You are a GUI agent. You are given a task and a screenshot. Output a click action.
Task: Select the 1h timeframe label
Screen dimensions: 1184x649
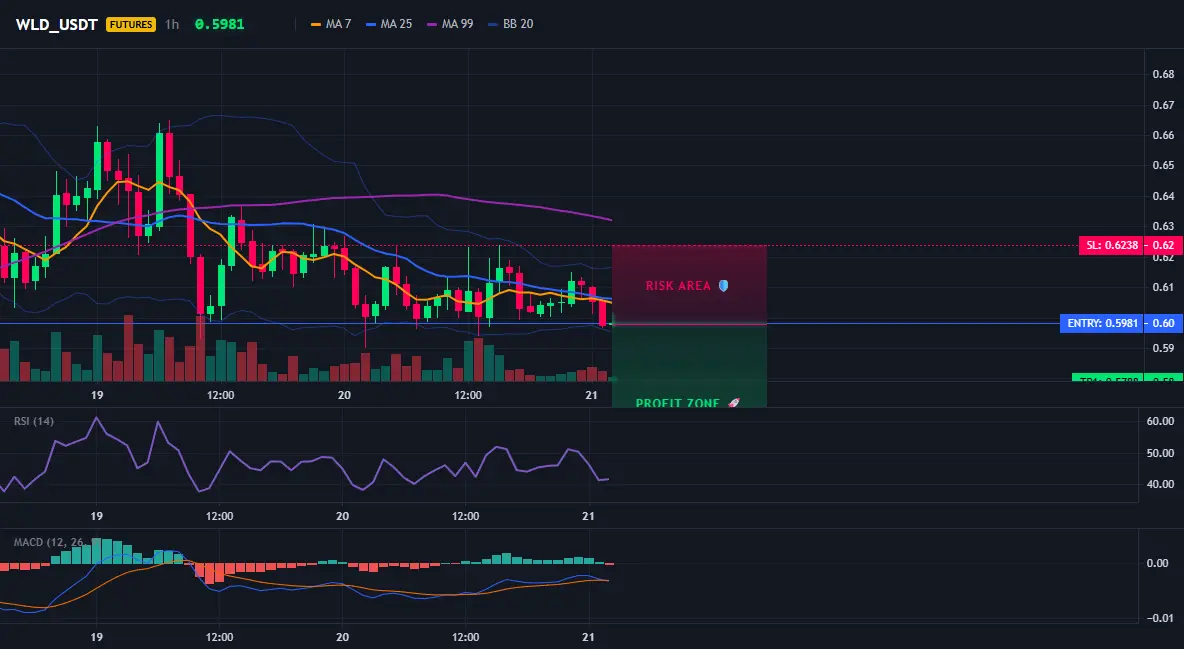point(172,24)
